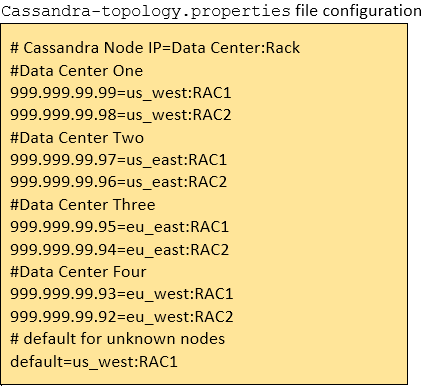Select the '#Data Center Three' comment line

point(83,205)
